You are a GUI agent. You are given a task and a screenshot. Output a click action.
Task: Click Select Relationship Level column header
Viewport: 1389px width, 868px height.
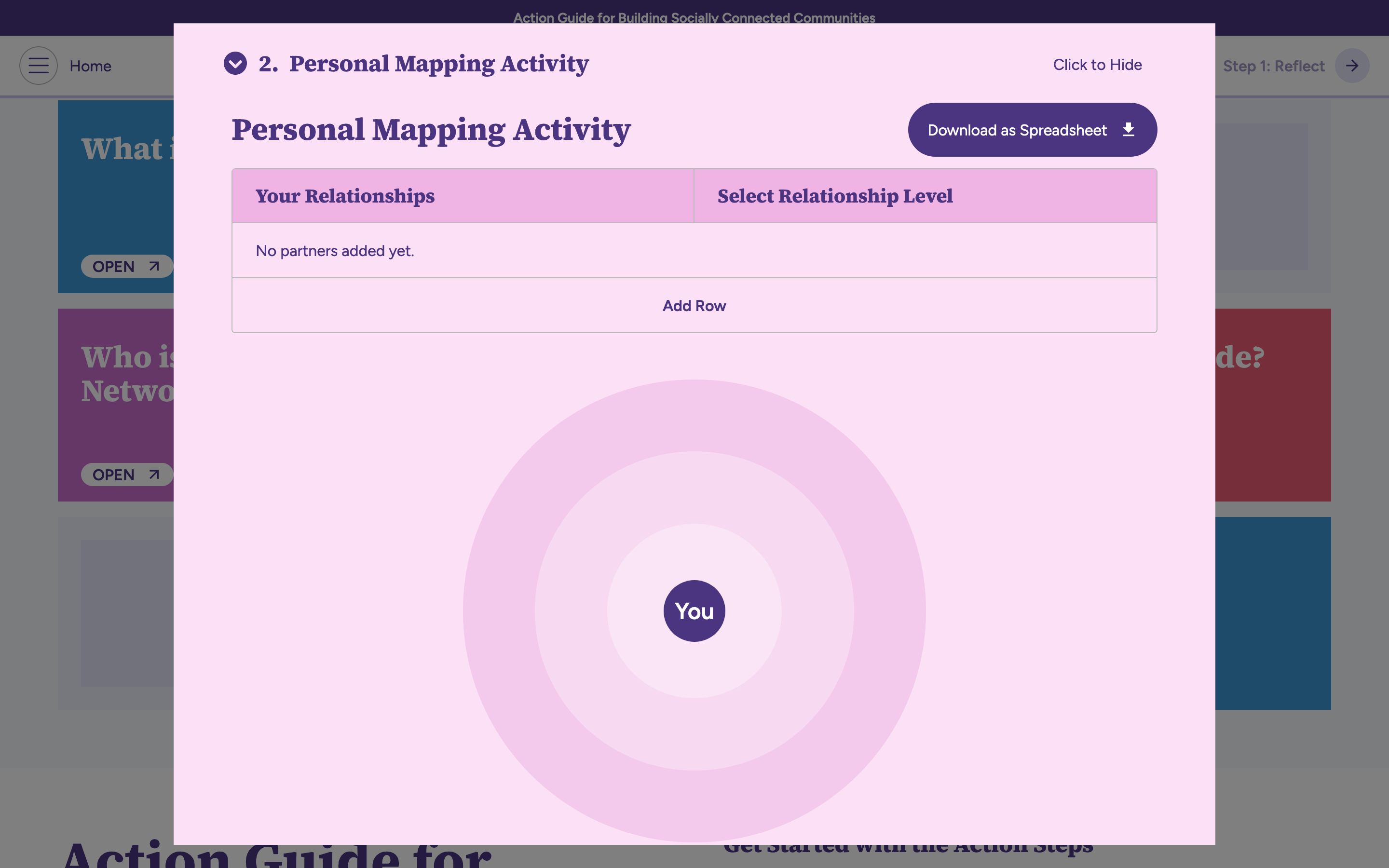[x=834, y=196]
